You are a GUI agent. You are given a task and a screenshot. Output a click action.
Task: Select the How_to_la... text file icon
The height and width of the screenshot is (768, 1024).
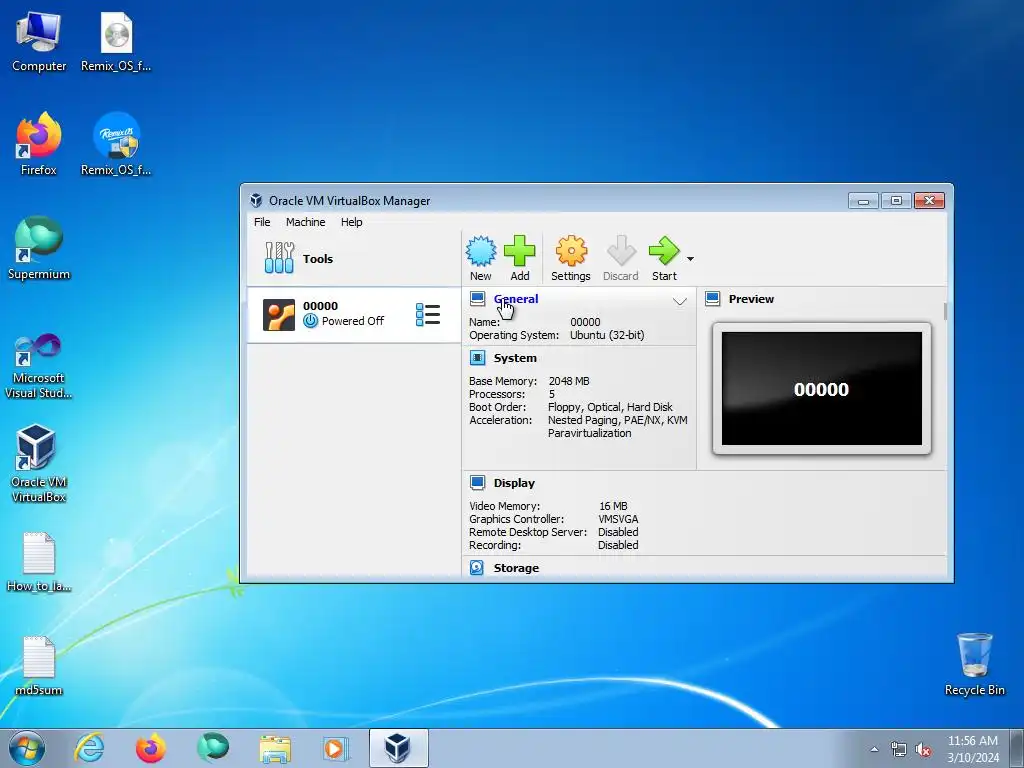39,562
